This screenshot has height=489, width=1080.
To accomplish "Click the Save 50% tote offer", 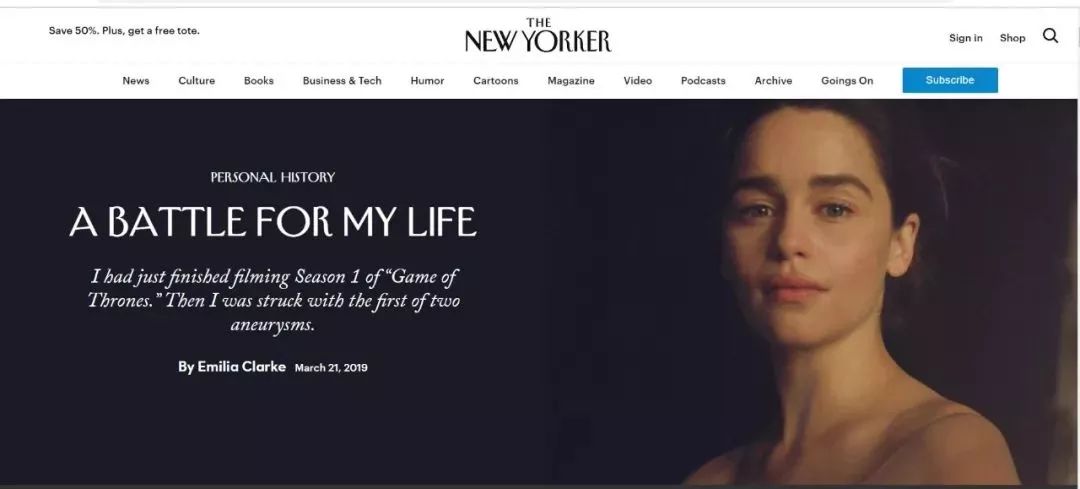I will (124, 30).
